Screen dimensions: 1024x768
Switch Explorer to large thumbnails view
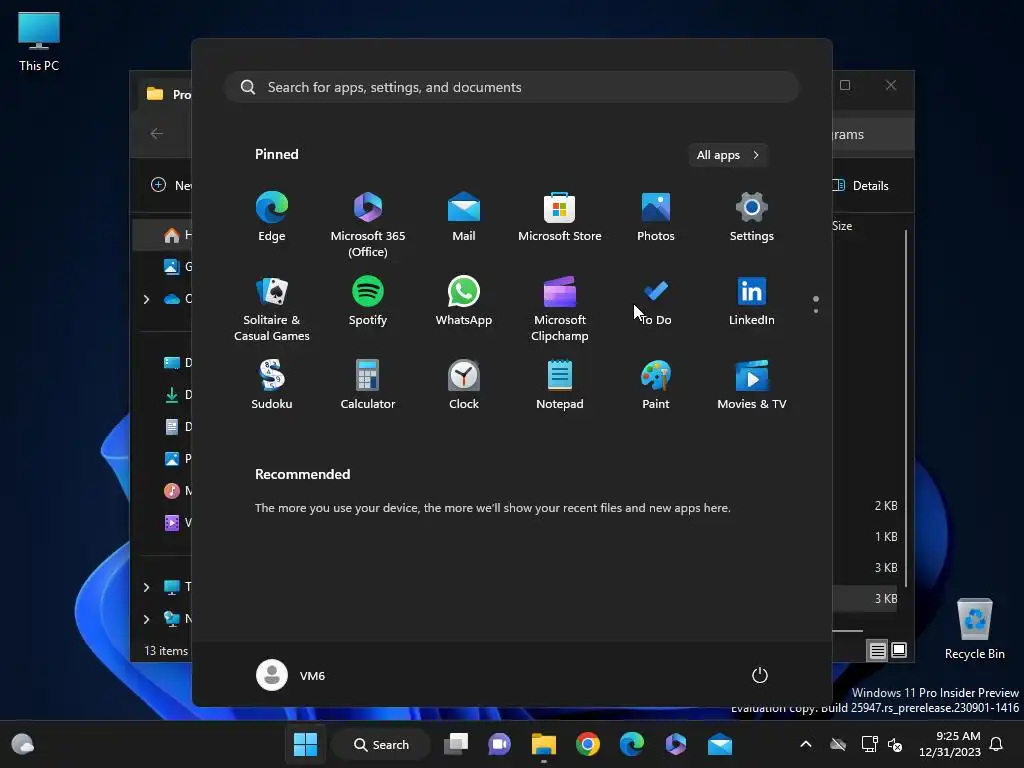point(899,650)
